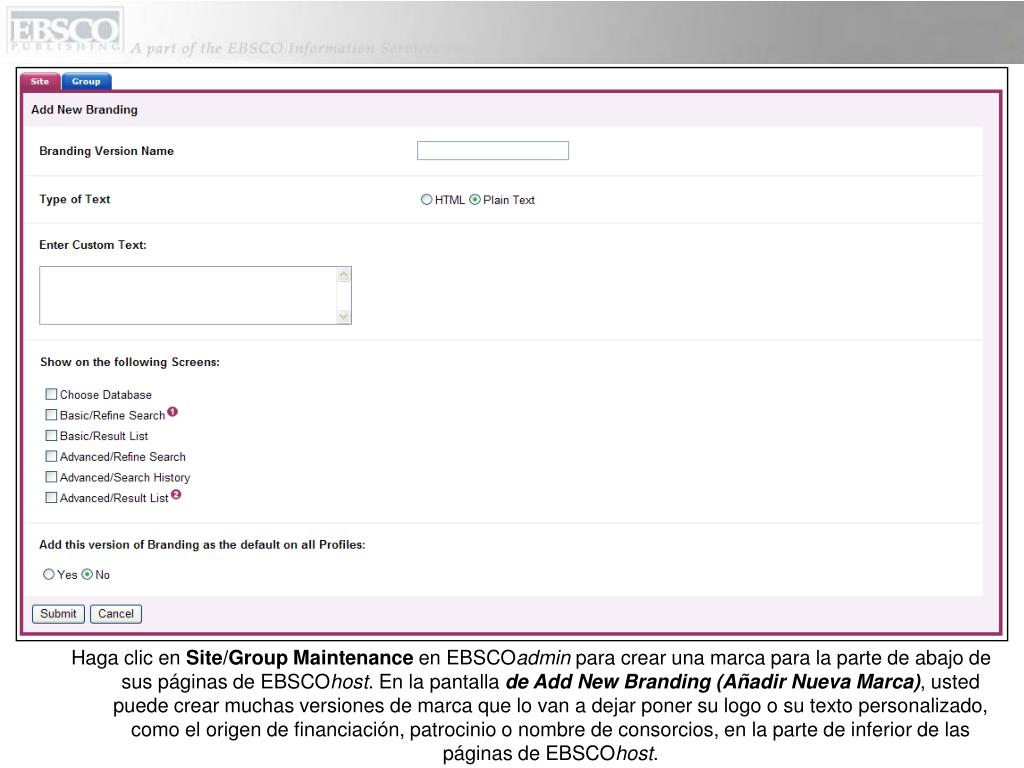Click the Submit button
Viewport: 1024px width, 768px height.
coord(58,614)
